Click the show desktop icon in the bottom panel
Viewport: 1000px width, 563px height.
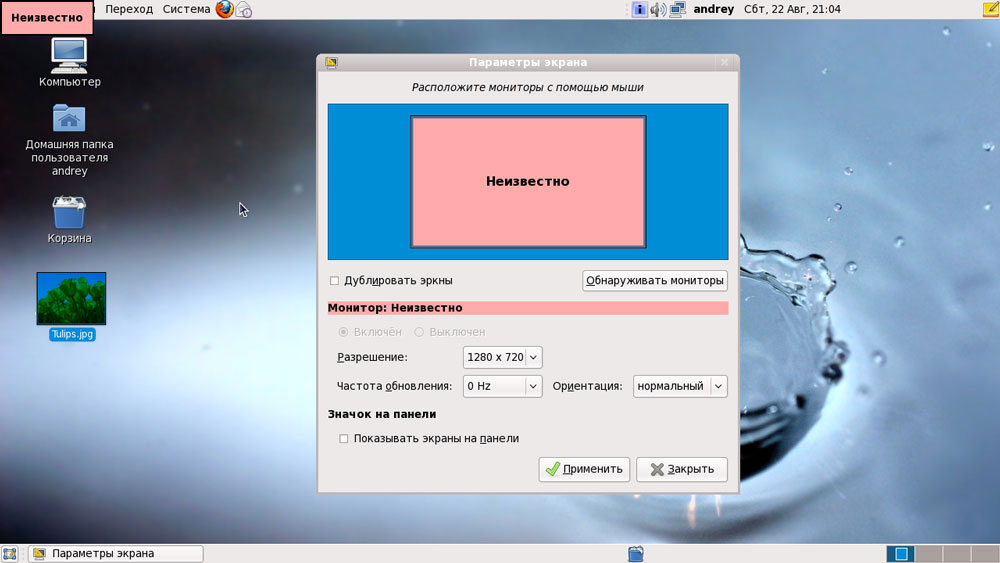point(10,553)
